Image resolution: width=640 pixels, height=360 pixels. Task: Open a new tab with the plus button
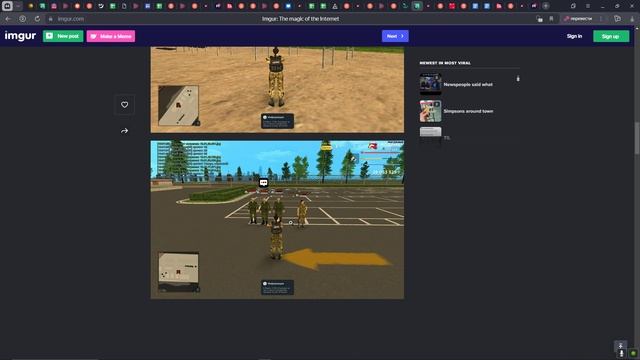(x=546, y=6)
